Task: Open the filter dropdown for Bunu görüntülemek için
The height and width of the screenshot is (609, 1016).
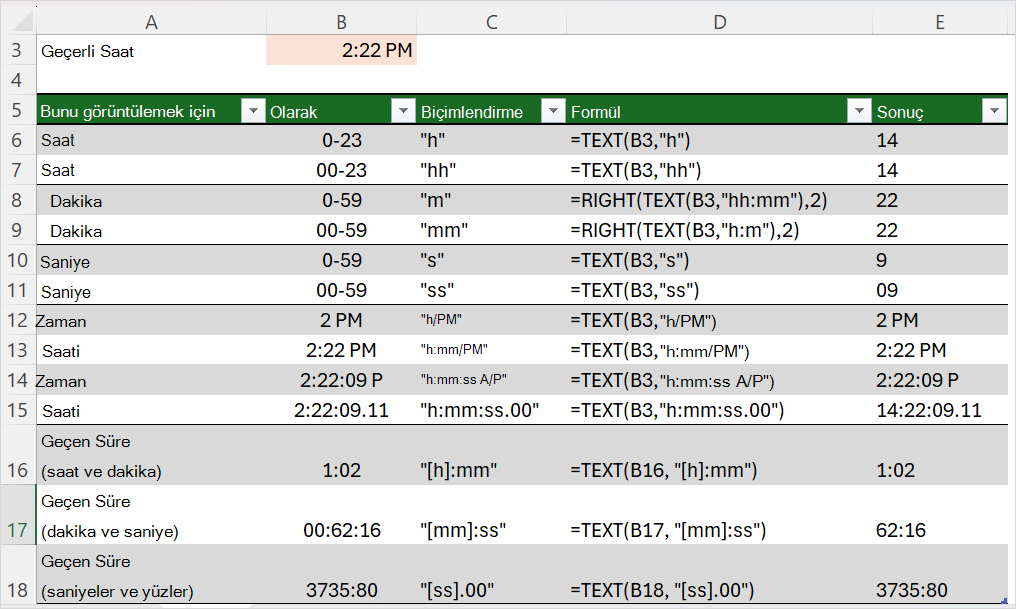Action: (253, 111)
